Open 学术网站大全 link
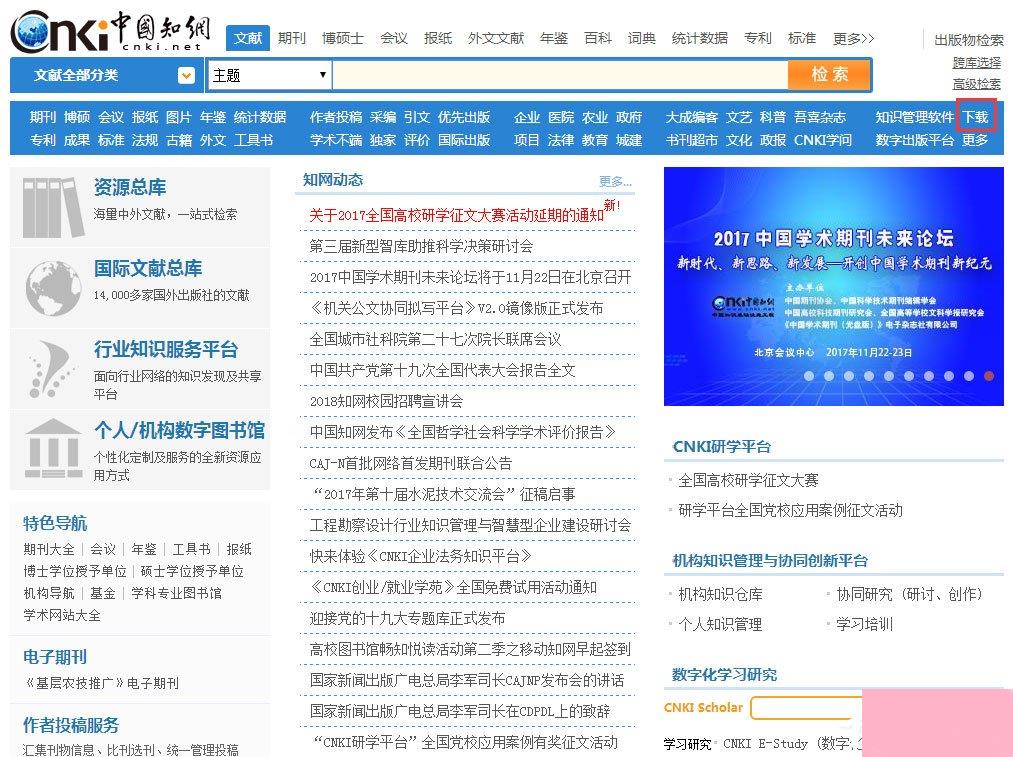1013x757 pixels. 62,615
